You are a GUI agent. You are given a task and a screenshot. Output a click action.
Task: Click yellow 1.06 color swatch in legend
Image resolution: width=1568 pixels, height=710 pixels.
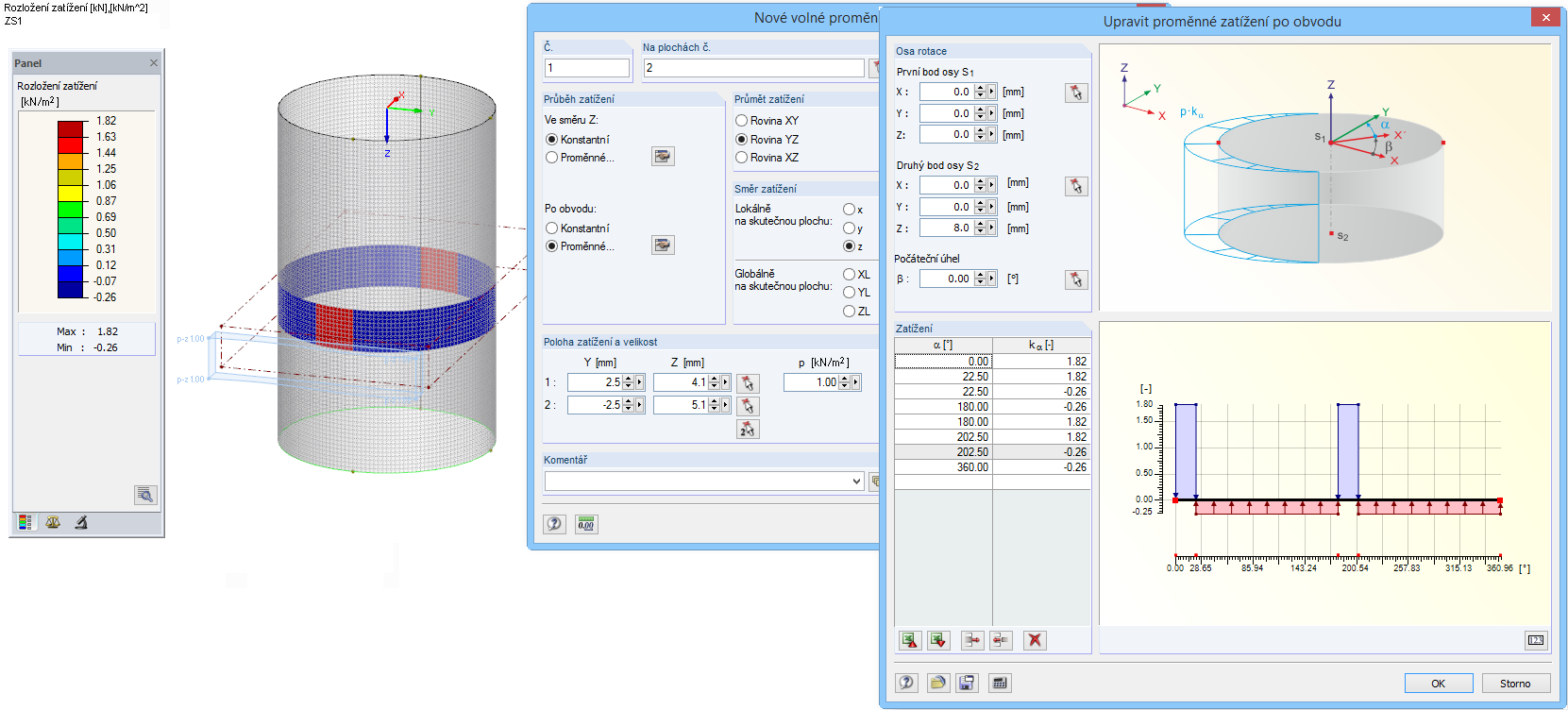coord(72,194)
